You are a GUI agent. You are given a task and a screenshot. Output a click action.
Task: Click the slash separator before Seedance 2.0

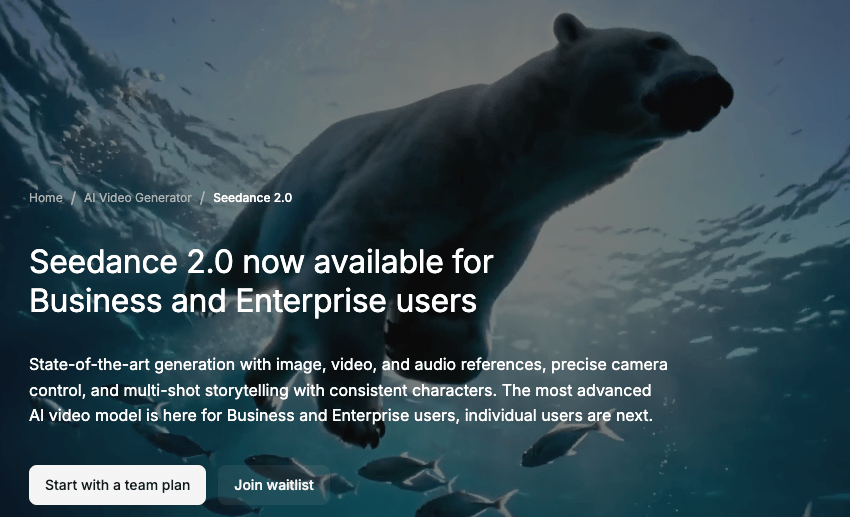pos(202,198)
